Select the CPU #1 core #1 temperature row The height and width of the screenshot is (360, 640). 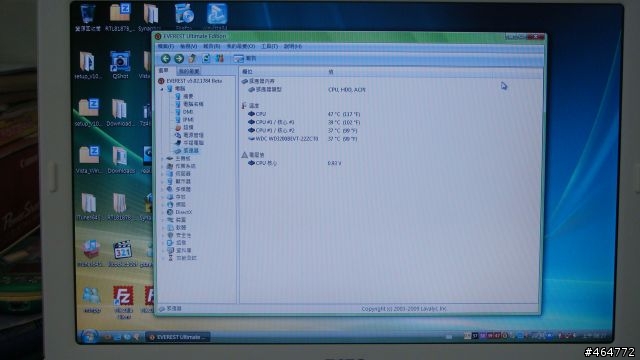304,122
